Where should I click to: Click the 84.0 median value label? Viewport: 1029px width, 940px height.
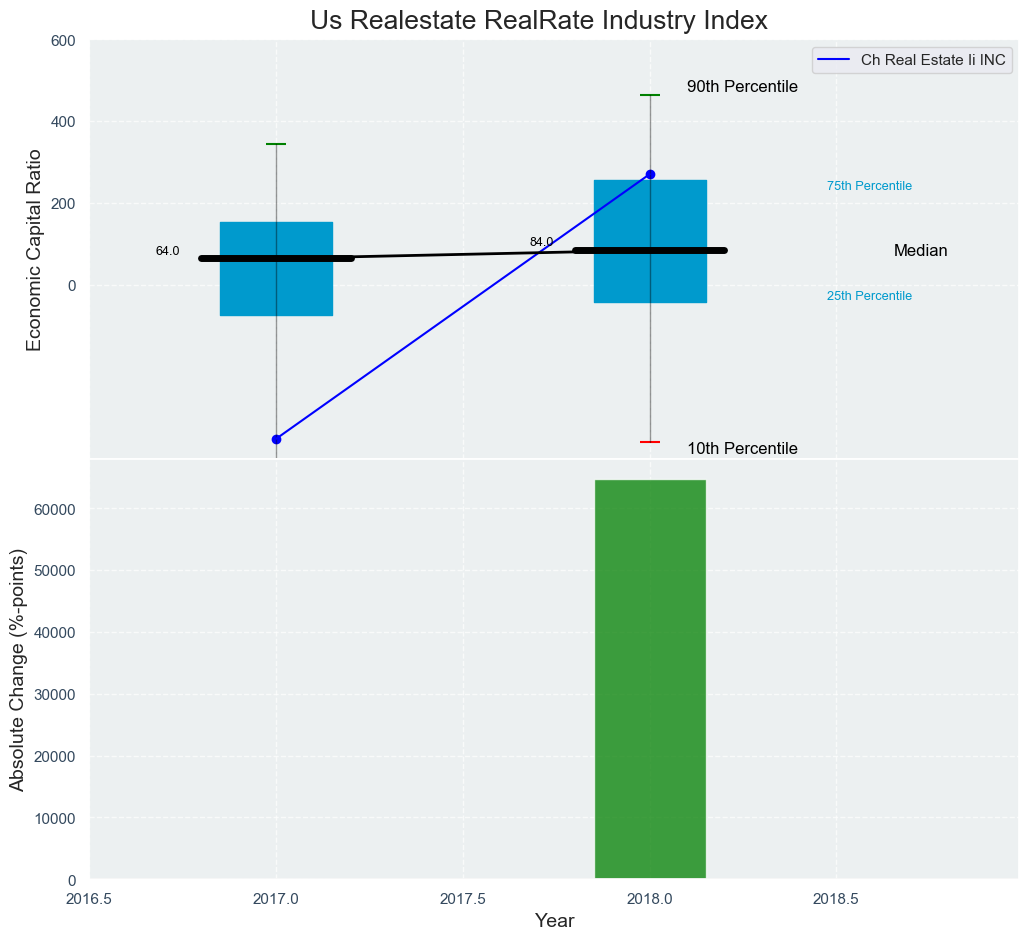coord(541,242)
